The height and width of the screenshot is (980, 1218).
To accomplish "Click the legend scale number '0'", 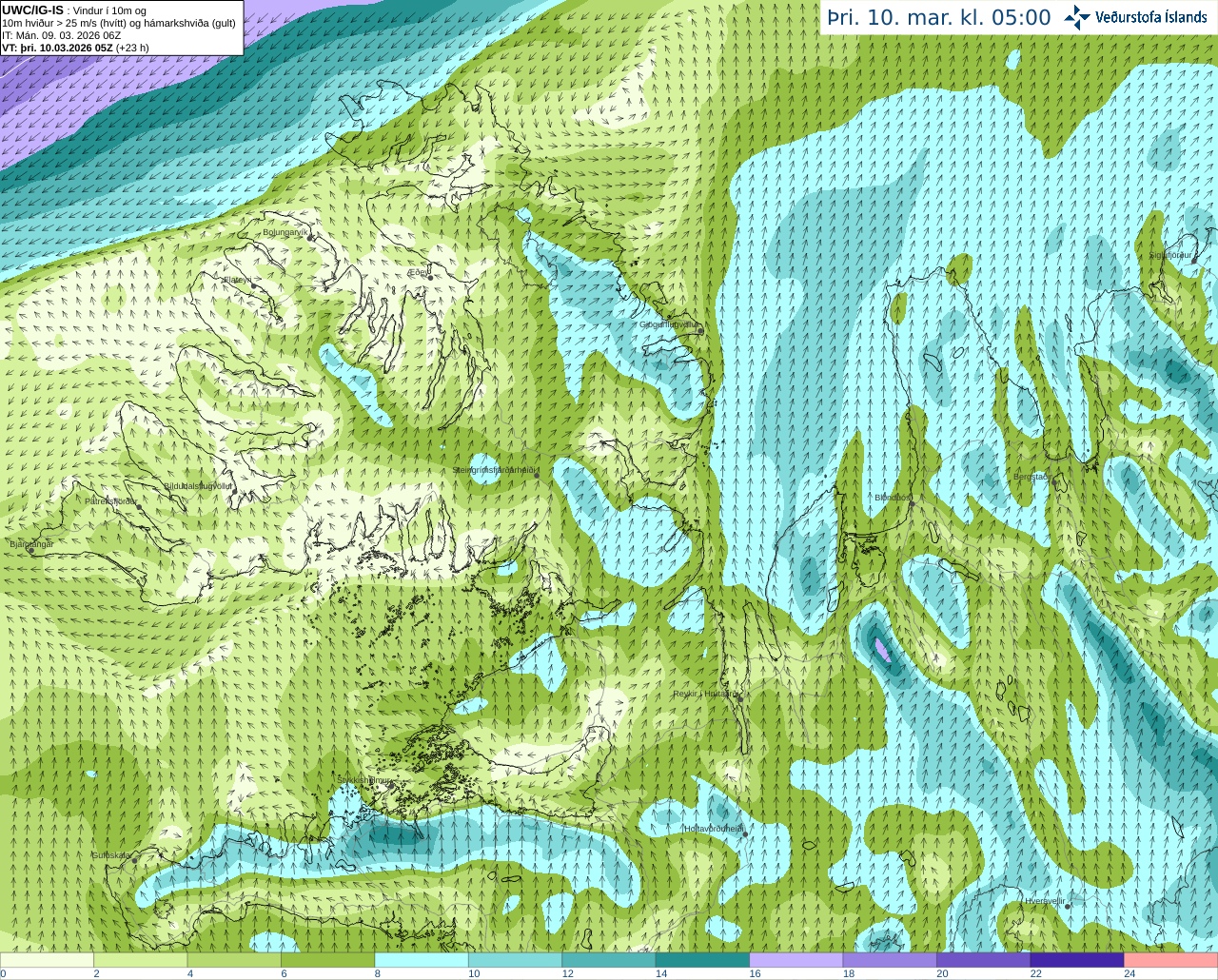I will tap(4, 973).
